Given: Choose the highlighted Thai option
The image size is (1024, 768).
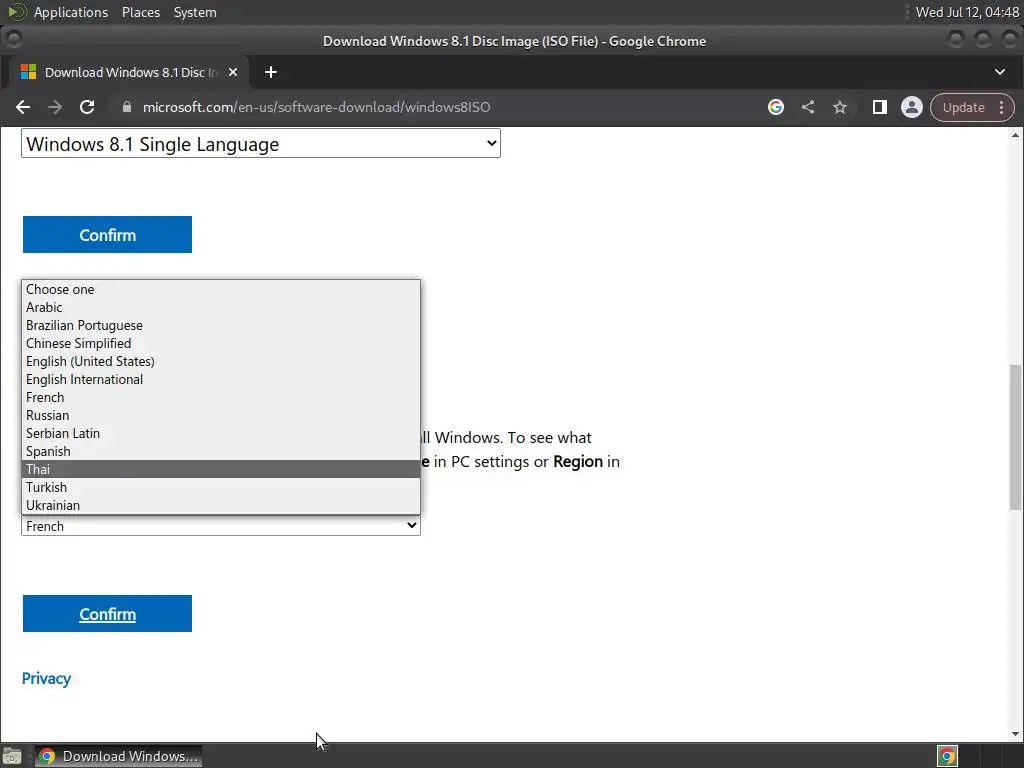Looking at the screenshot, I should tap(221, 470).
